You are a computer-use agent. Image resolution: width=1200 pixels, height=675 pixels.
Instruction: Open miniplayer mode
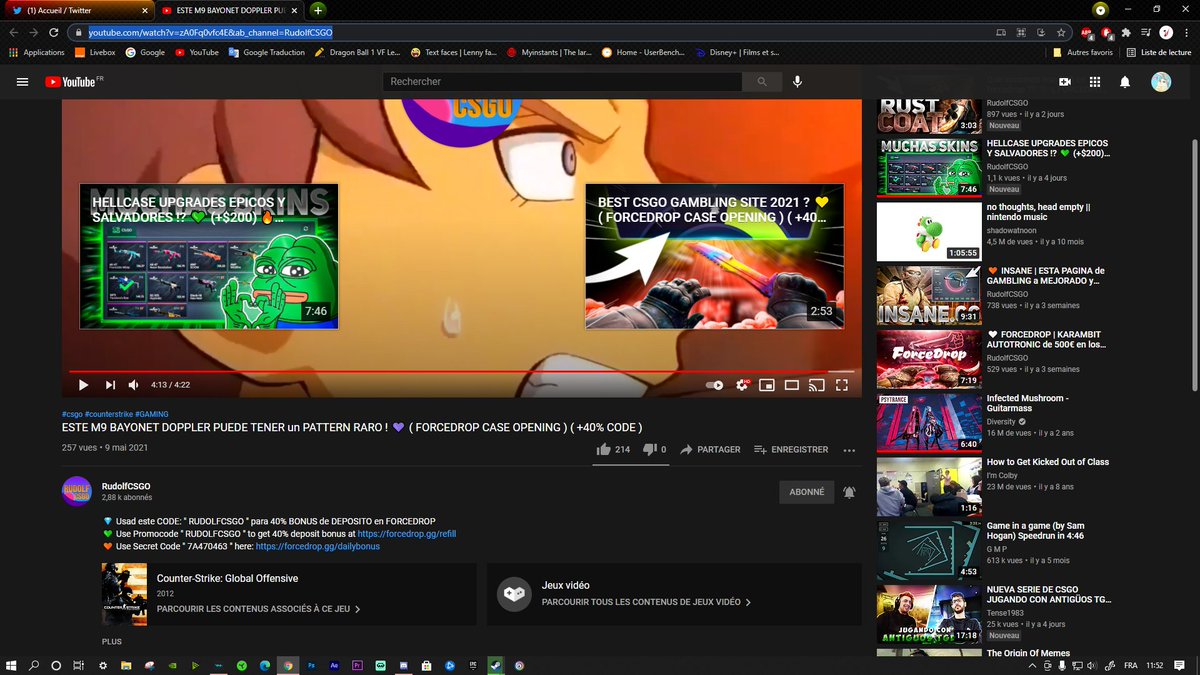[767, 385]
